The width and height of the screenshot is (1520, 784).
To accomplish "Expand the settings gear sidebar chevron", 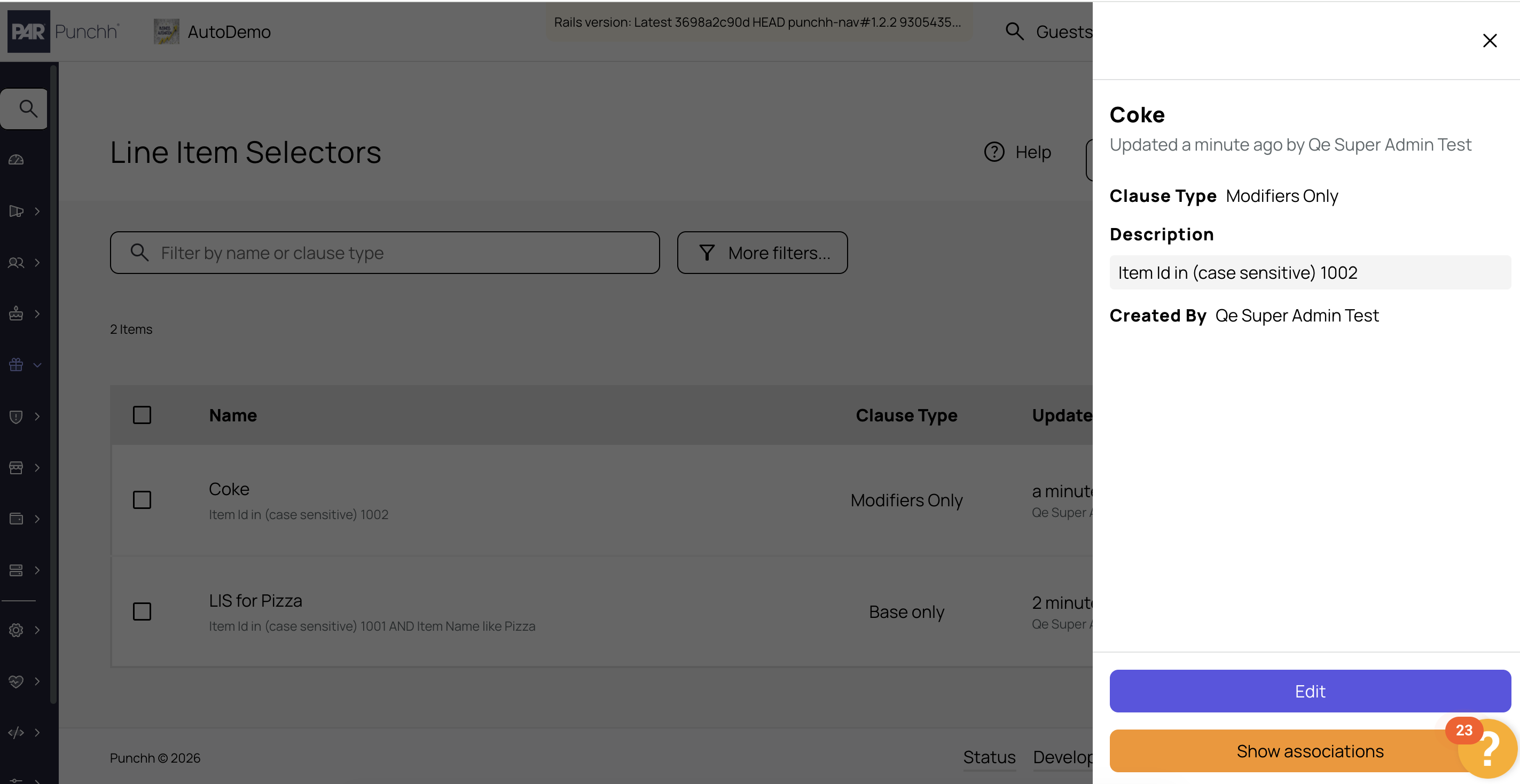I will coord(37,630).
